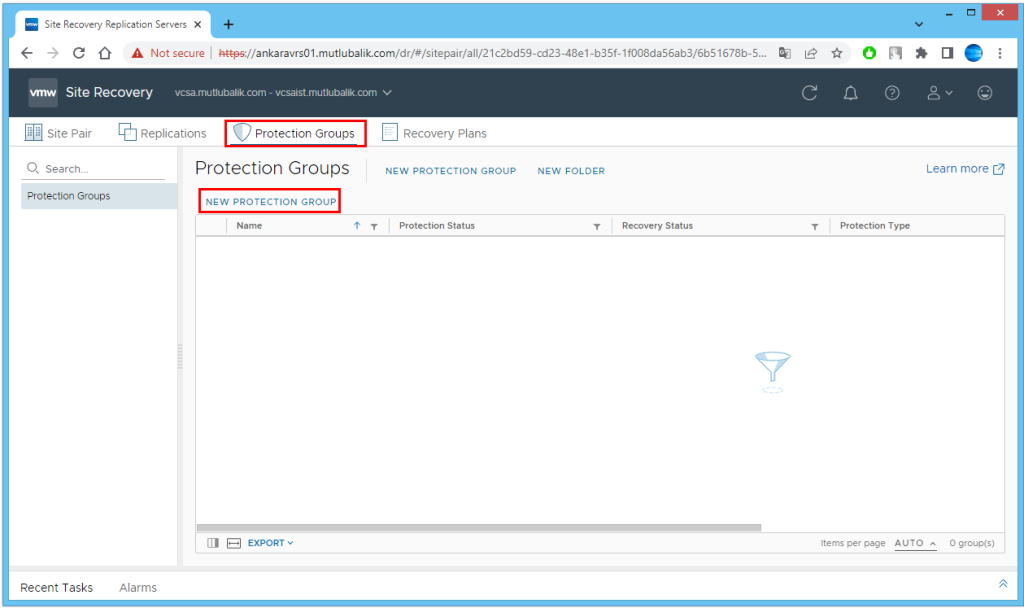Select Protection Groups in the left tree
The width and height of the screenshot is (1024, 608).
click(99, 196)
